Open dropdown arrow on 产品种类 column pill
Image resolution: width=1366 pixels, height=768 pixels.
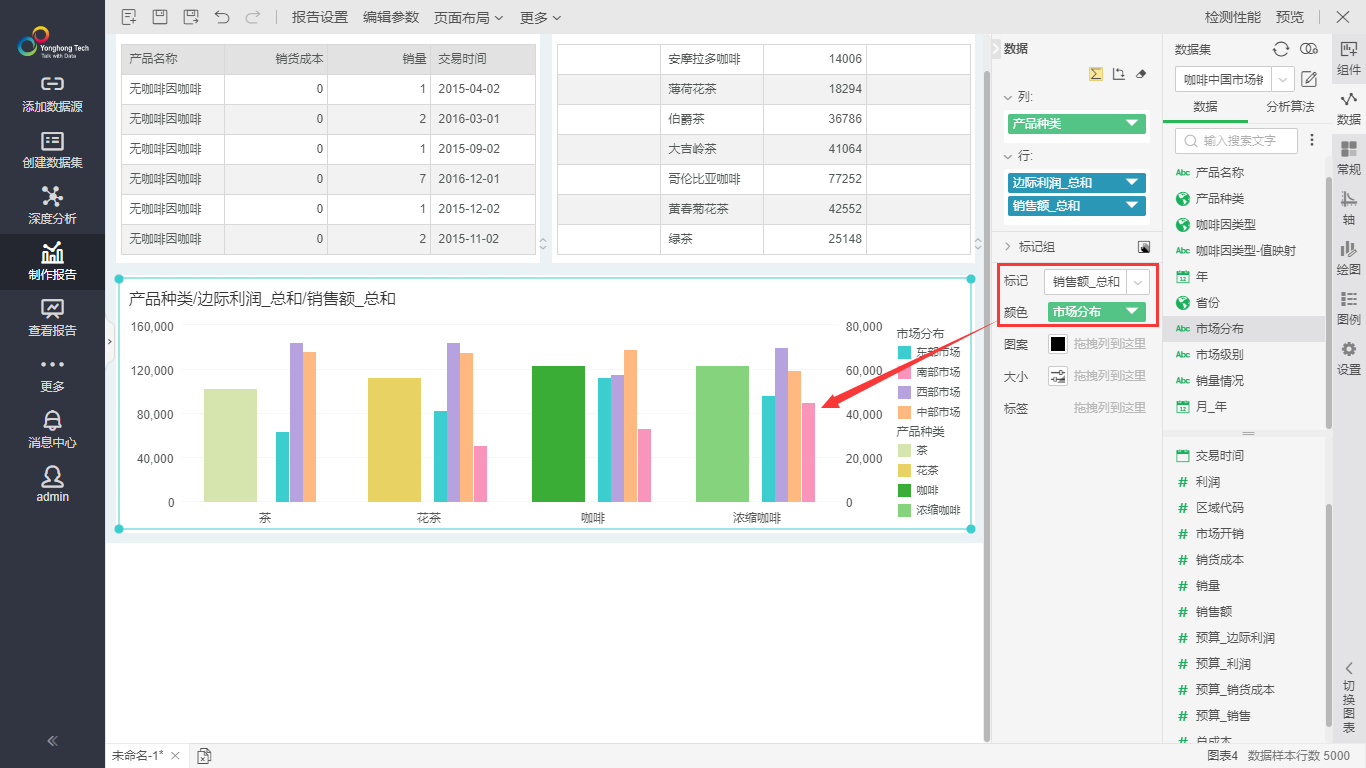pyautogui.click(x=1132, y=124)
